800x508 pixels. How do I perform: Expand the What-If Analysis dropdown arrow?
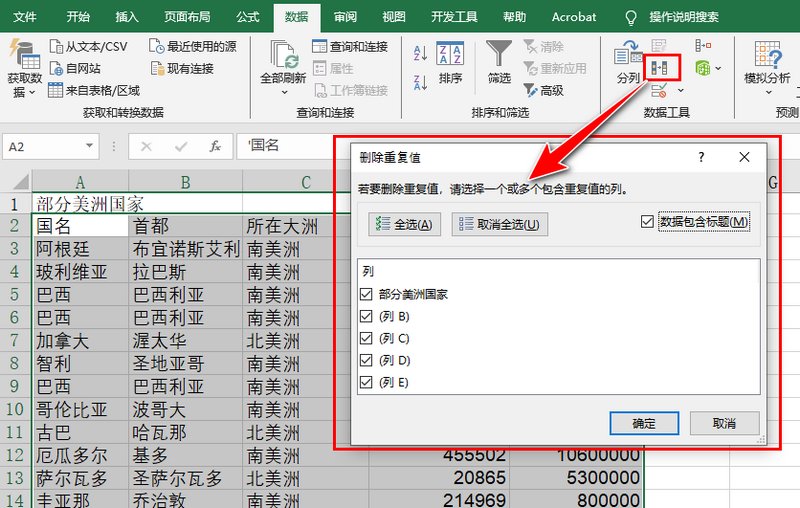pyautogui.click(x=768, y=93)
